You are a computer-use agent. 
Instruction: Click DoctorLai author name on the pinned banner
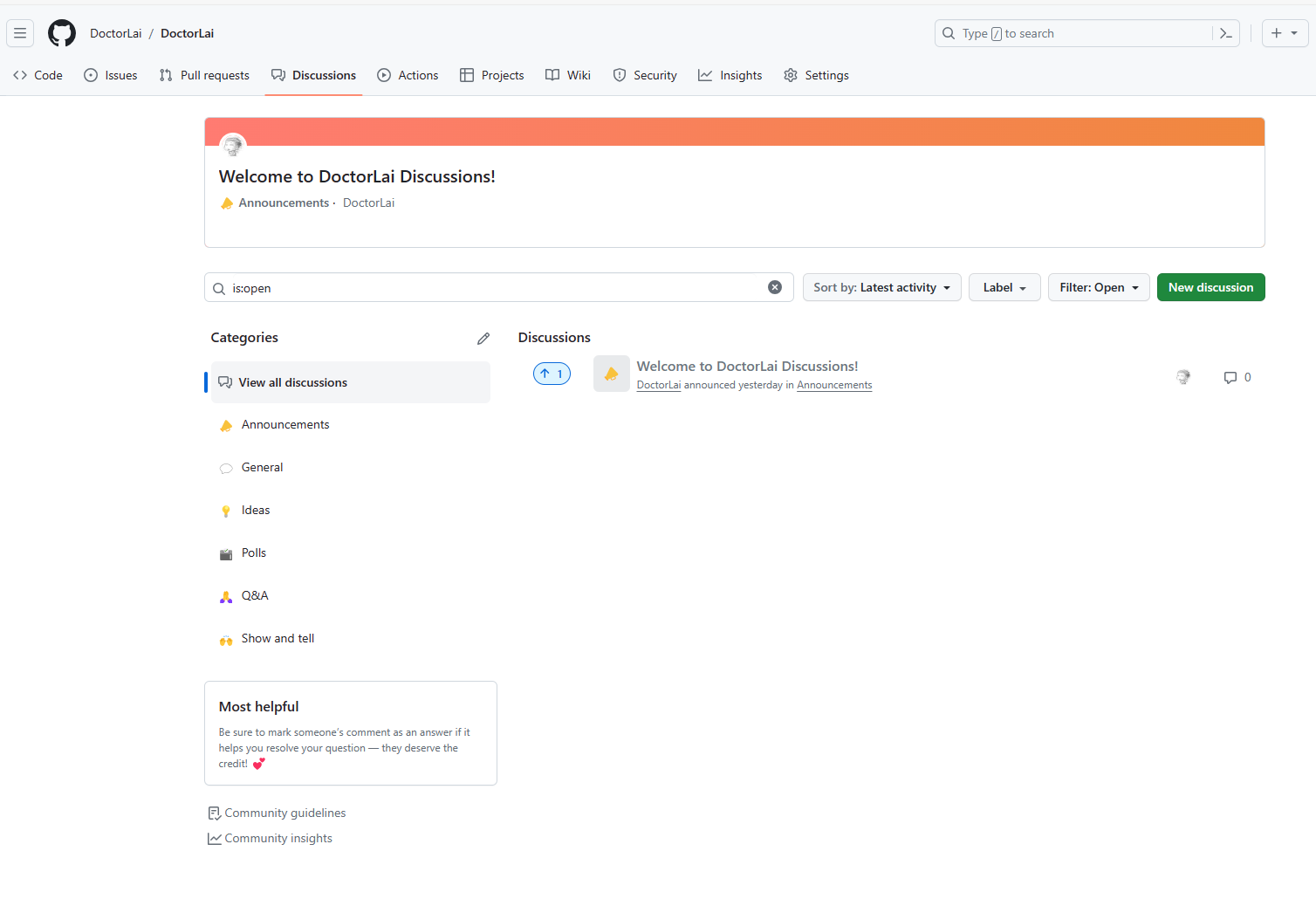point(368,202)
